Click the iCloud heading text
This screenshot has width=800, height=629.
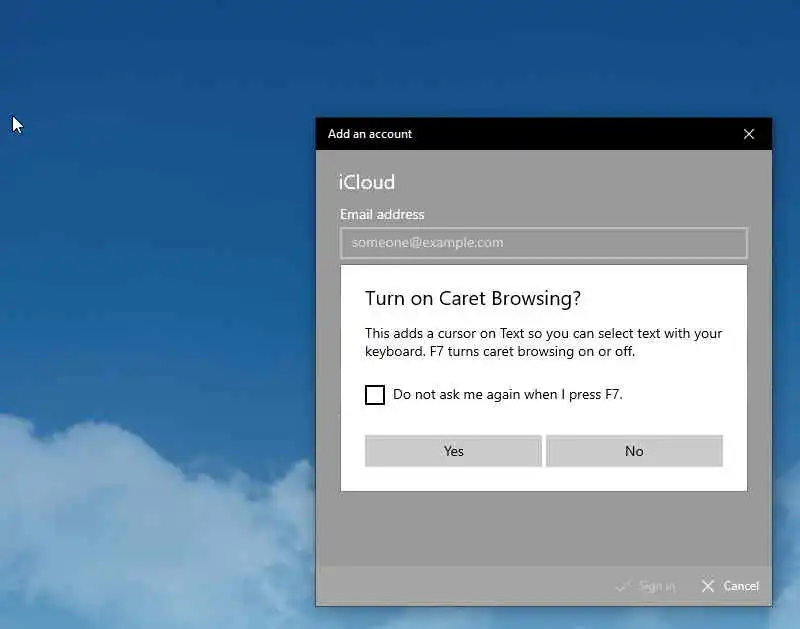tap(367, 182)
